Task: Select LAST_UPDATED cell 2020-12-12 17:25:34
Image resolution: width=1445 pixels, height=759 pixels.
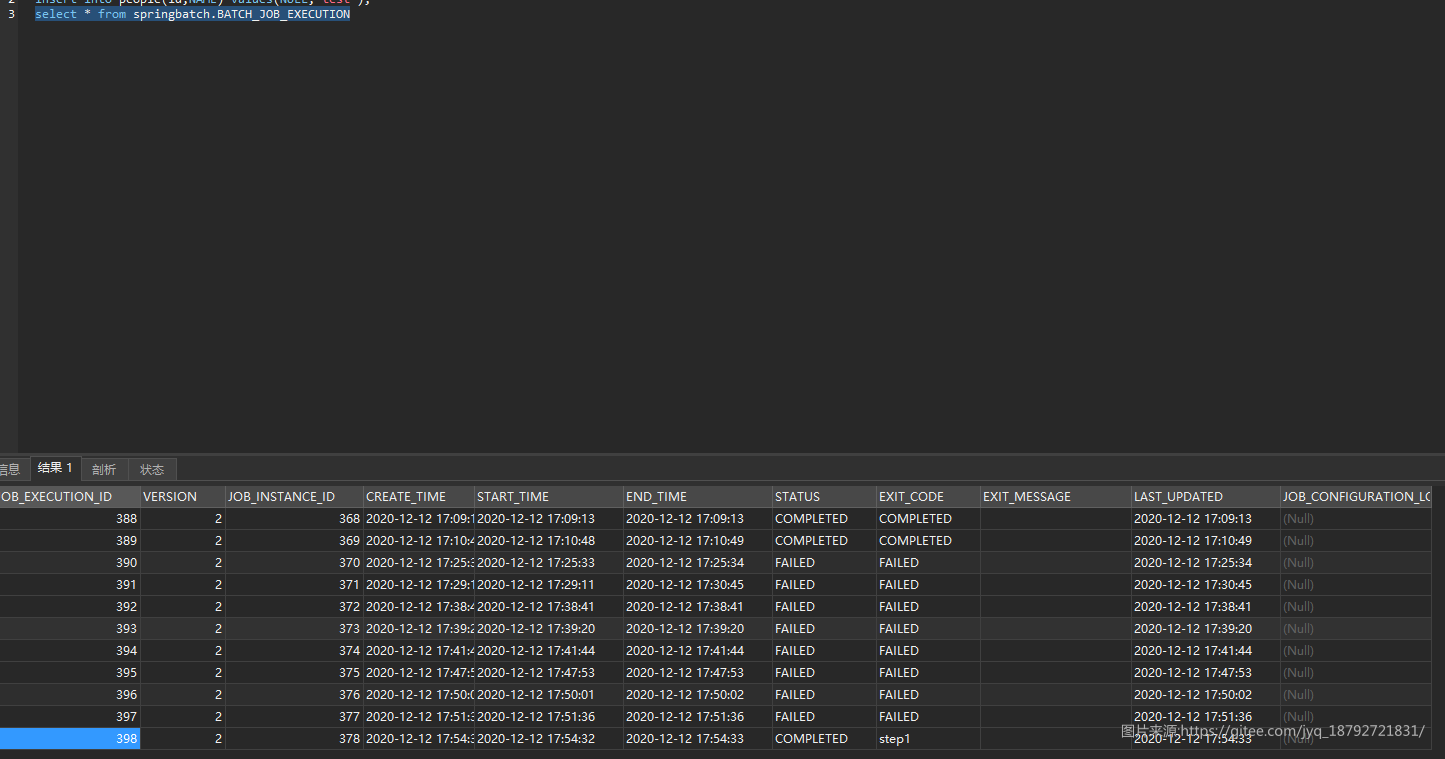Action: pos(1206,563)
